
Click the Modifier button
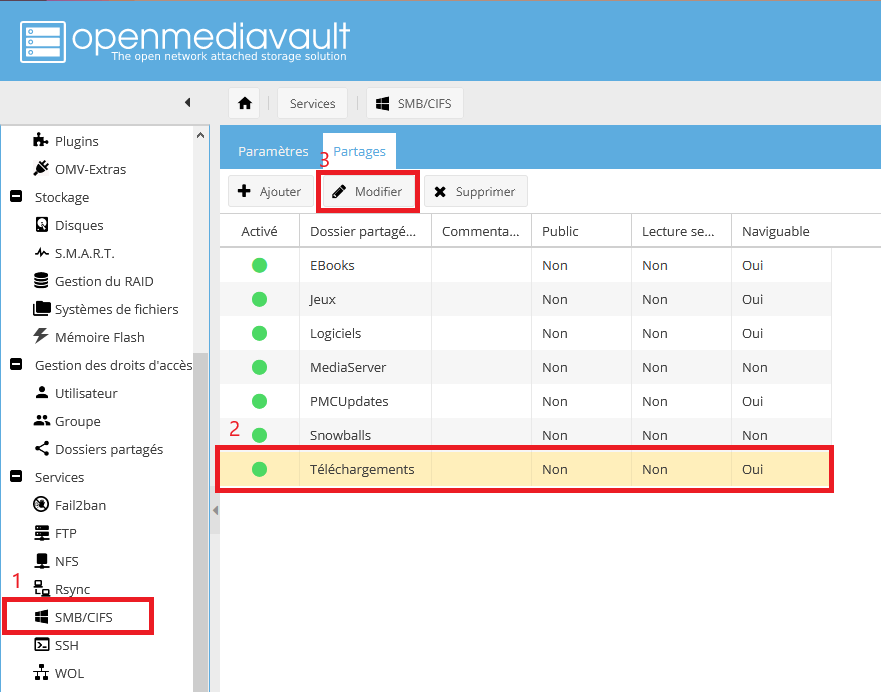pos(367,192)
